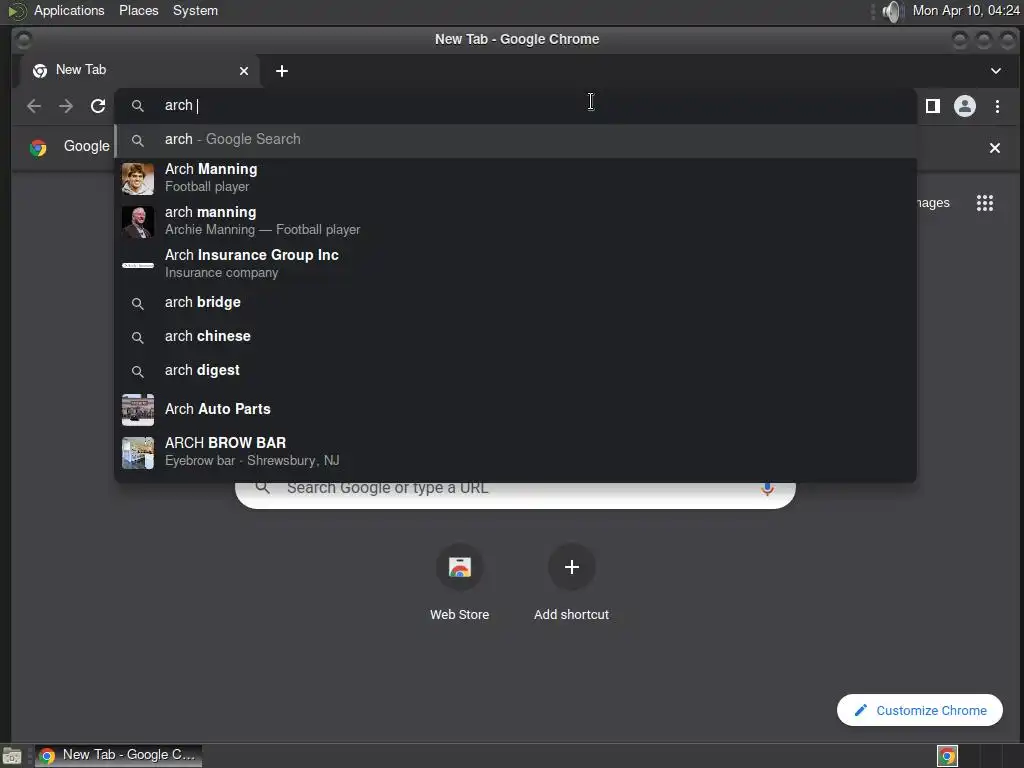Click the ARCH BROW BAR thumbnail image
This screenshot has height=768, width=1024.
click(x=138, y=453)
